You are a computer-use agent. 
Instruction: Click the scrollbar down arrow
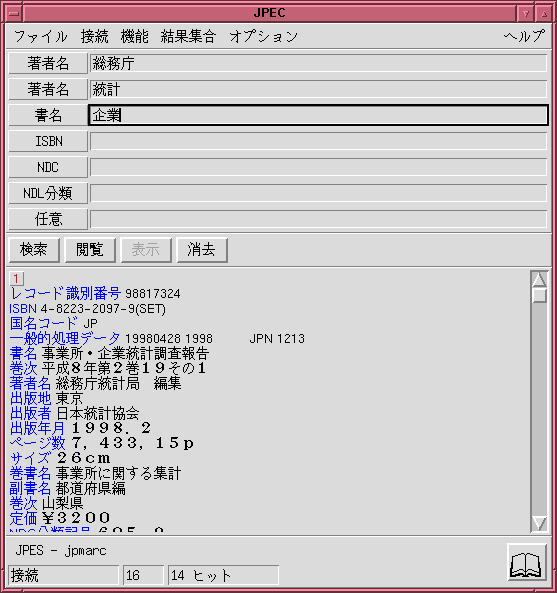pyautogui.click(x=539, y=523)
